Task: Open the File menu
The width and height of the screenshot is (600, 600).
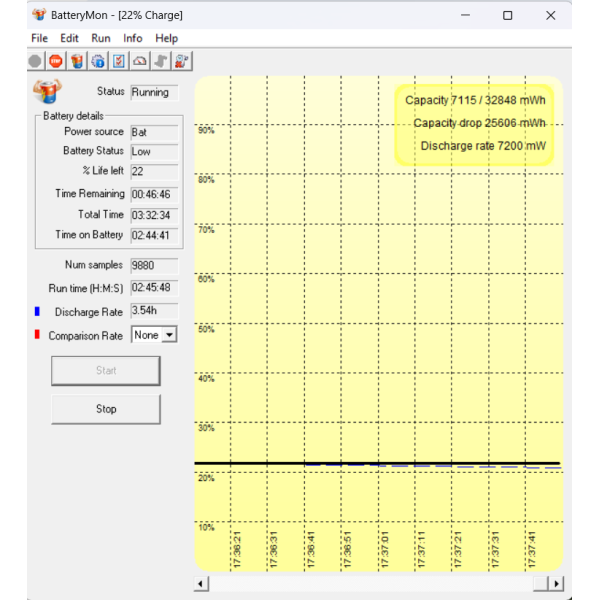Action: tap(39, 38)
